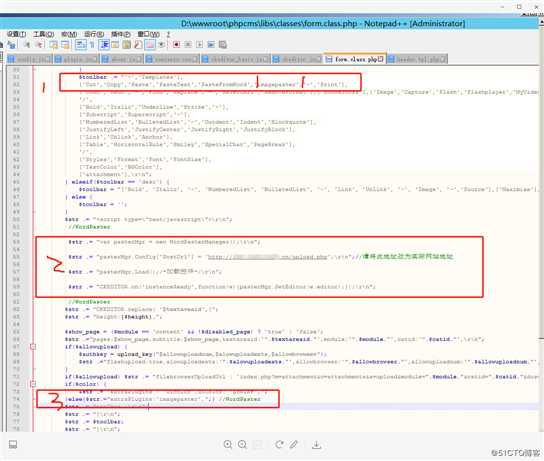
Task: Click the Stop Recording macro icon
Action: pos(188,44)
